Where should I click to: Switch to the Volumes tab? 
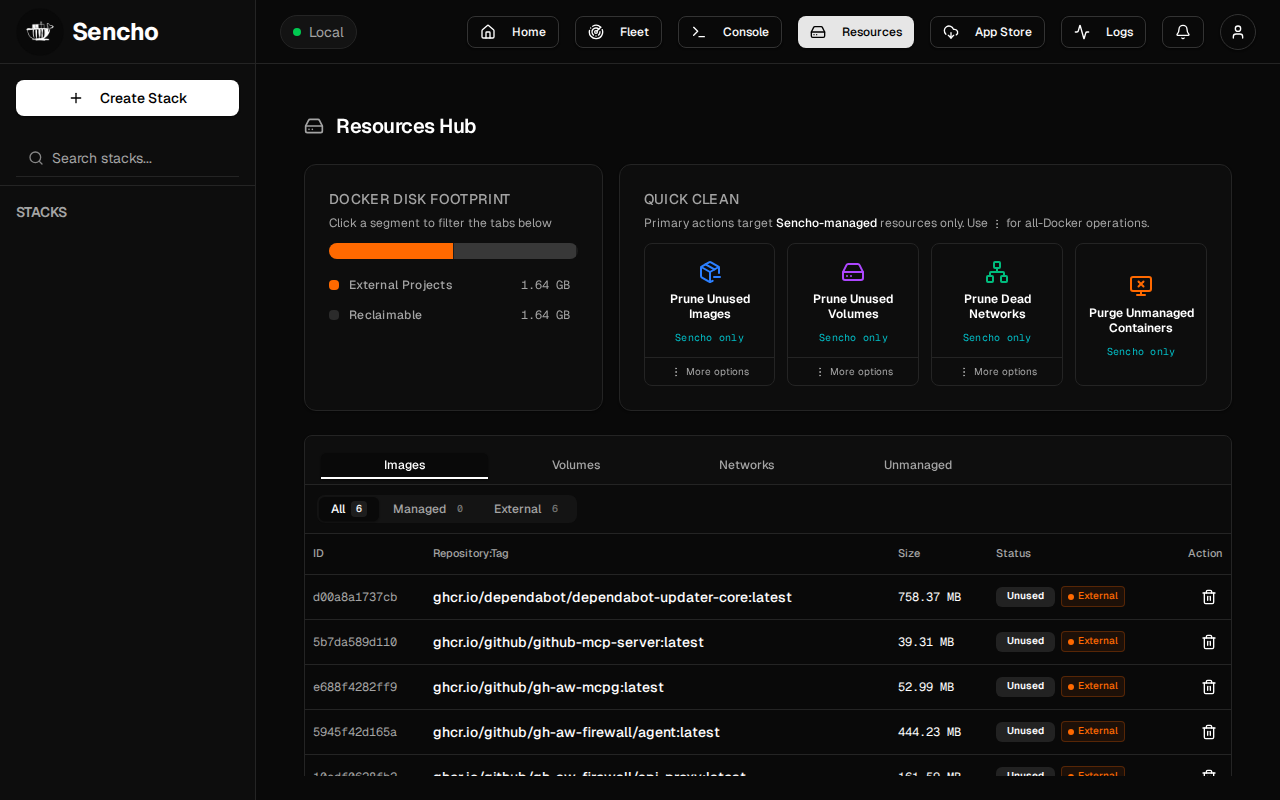click(576, 465)
